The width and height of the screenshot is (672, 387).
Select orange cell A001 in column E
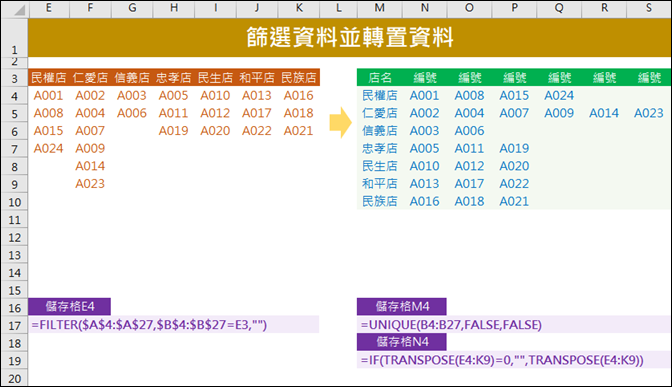coord(48,96)
